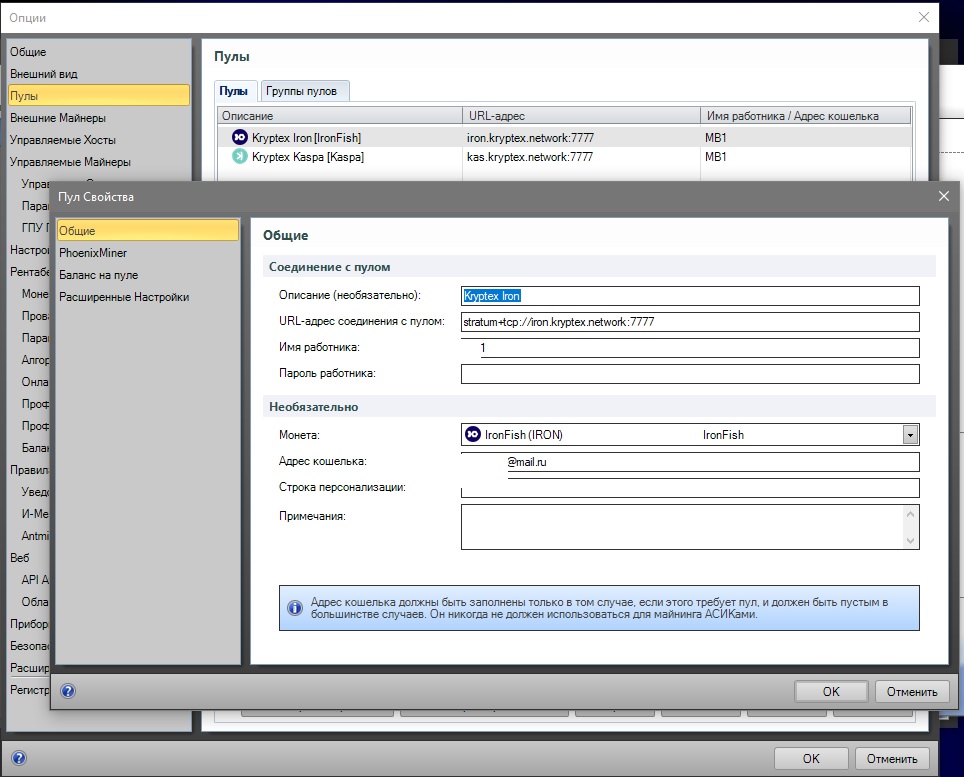
Task: Open the Баланс на пуле section
Action: click(98, 275)
